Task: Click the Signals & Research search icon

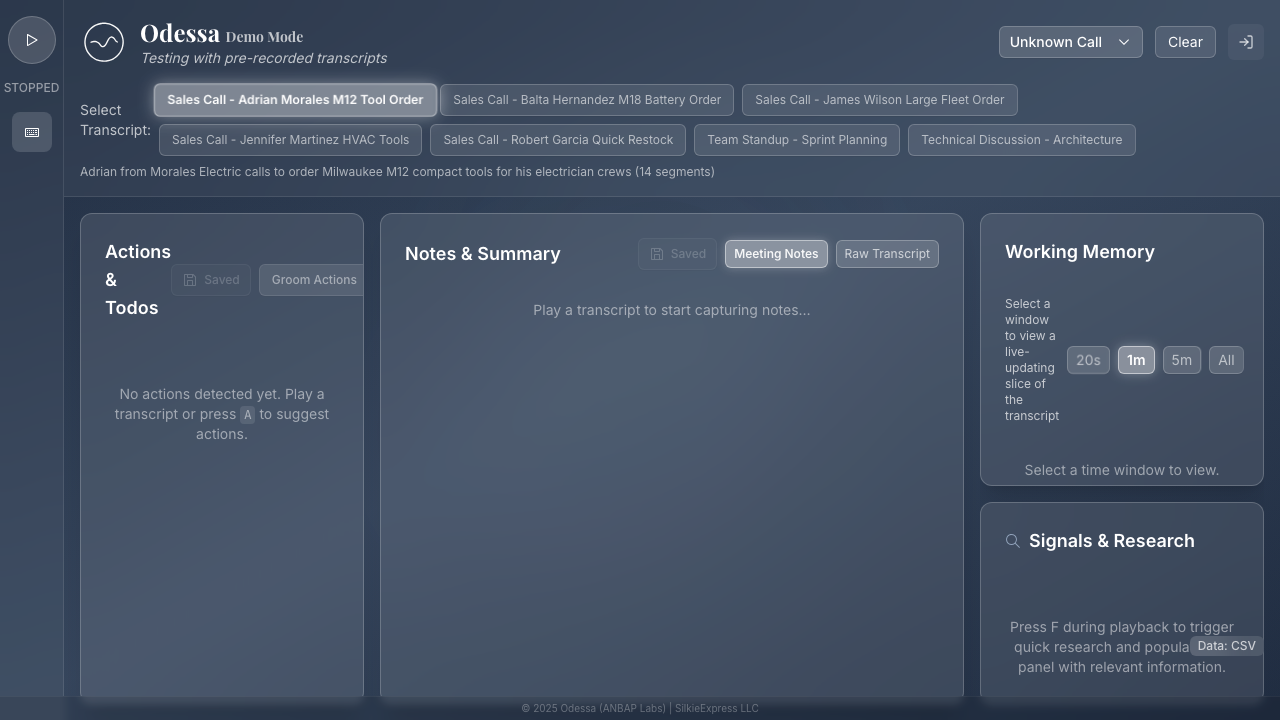Action: tap(1012, 541)
